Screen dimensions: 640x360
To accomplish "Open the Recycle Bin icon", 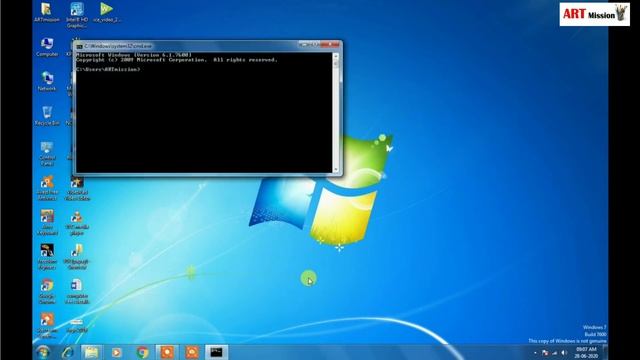I will pyautogui.click(x=47, y=116).
